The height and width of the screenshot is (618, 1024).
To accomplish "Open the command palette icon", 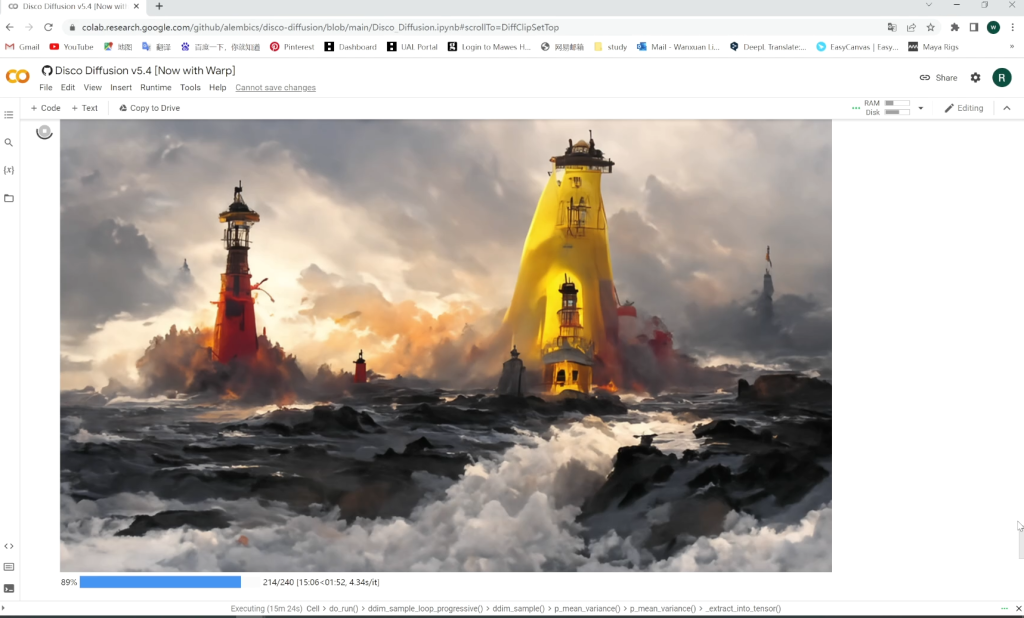I will (x=9, y=567).
